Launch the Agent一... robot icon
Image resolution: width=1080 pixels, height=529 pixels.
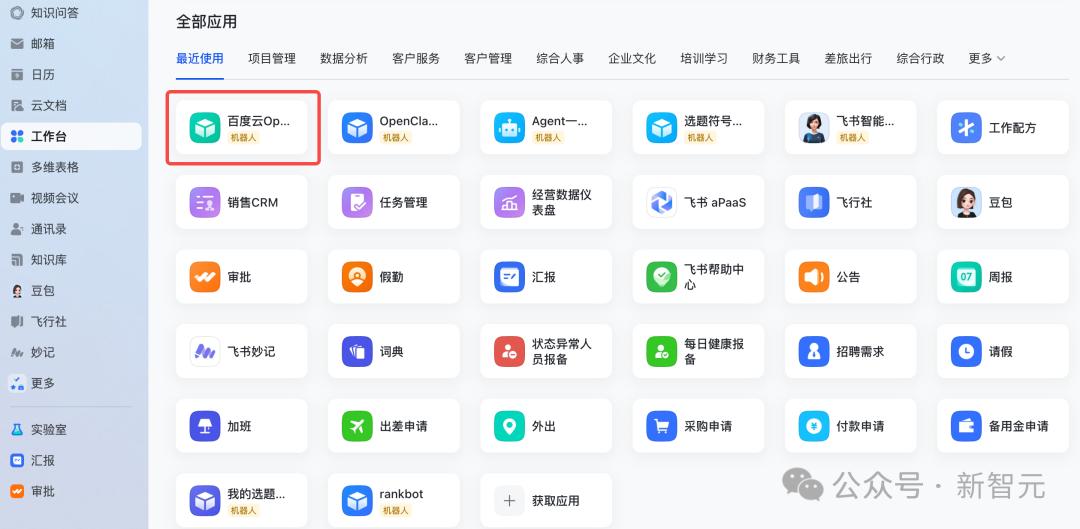click(x=509, y=128)
